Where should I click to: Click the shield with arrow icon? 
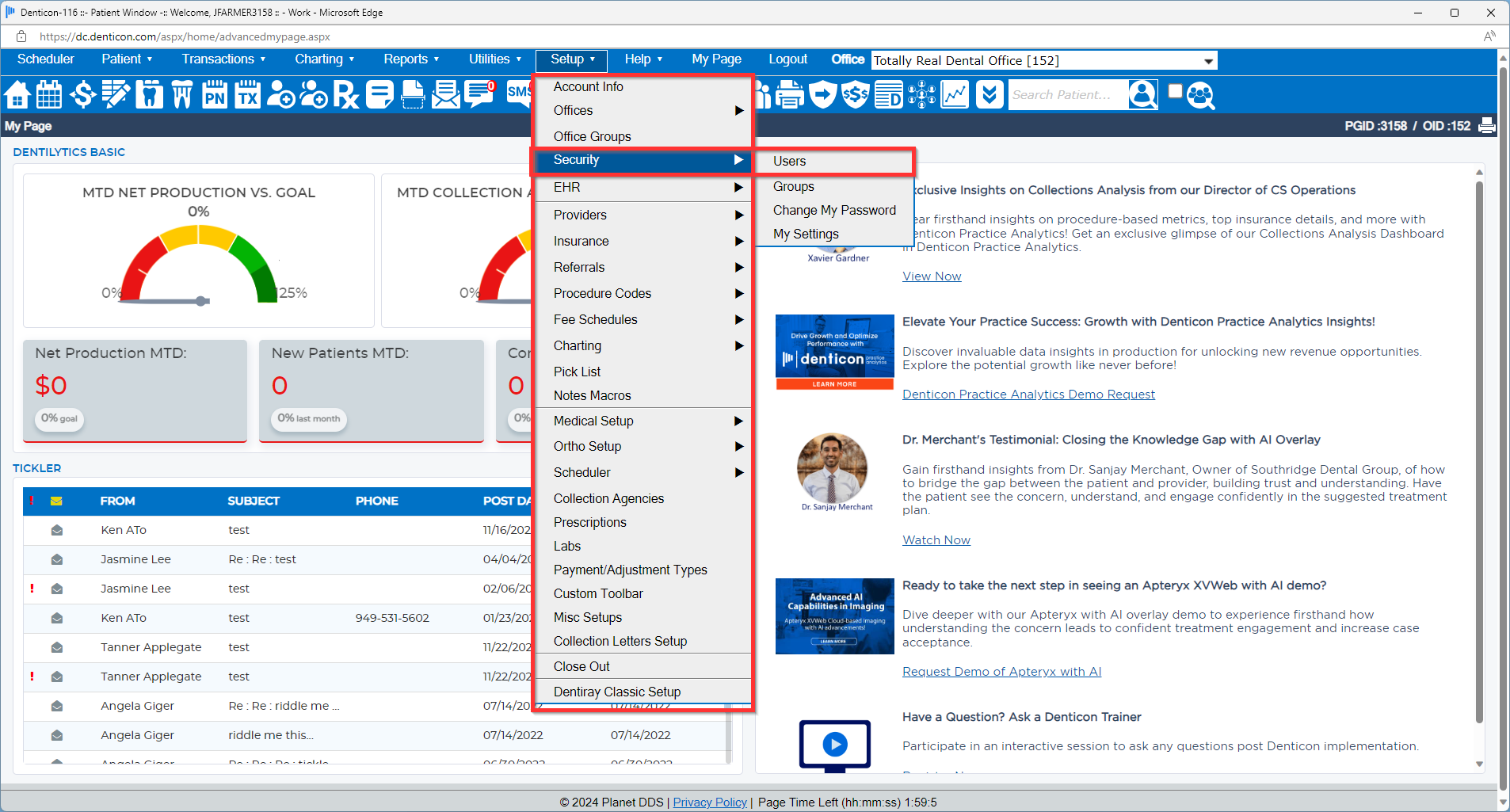click(823, 95)
